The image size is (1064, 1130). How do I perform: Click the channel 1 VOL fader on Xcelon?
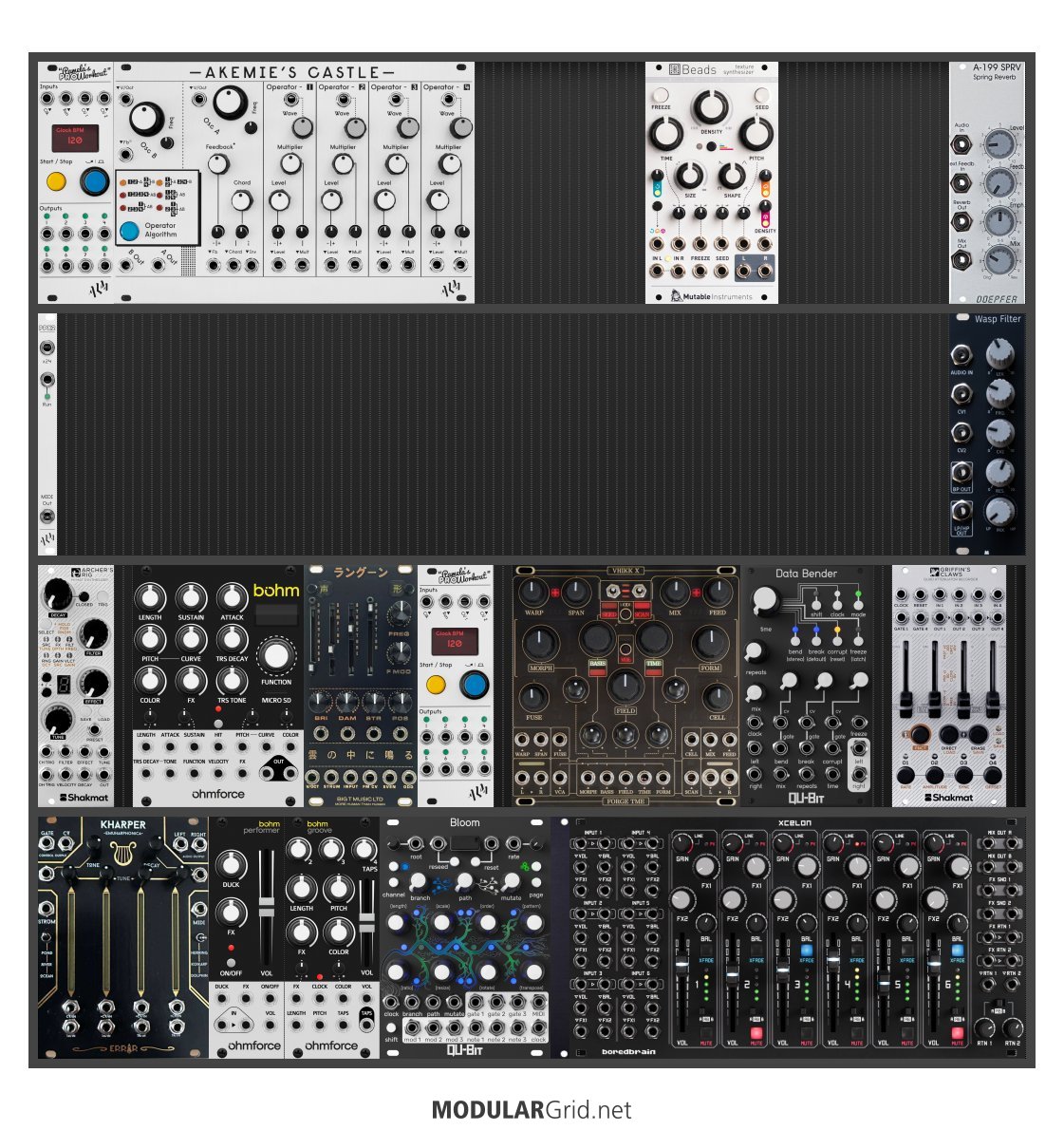coord(681,964)
